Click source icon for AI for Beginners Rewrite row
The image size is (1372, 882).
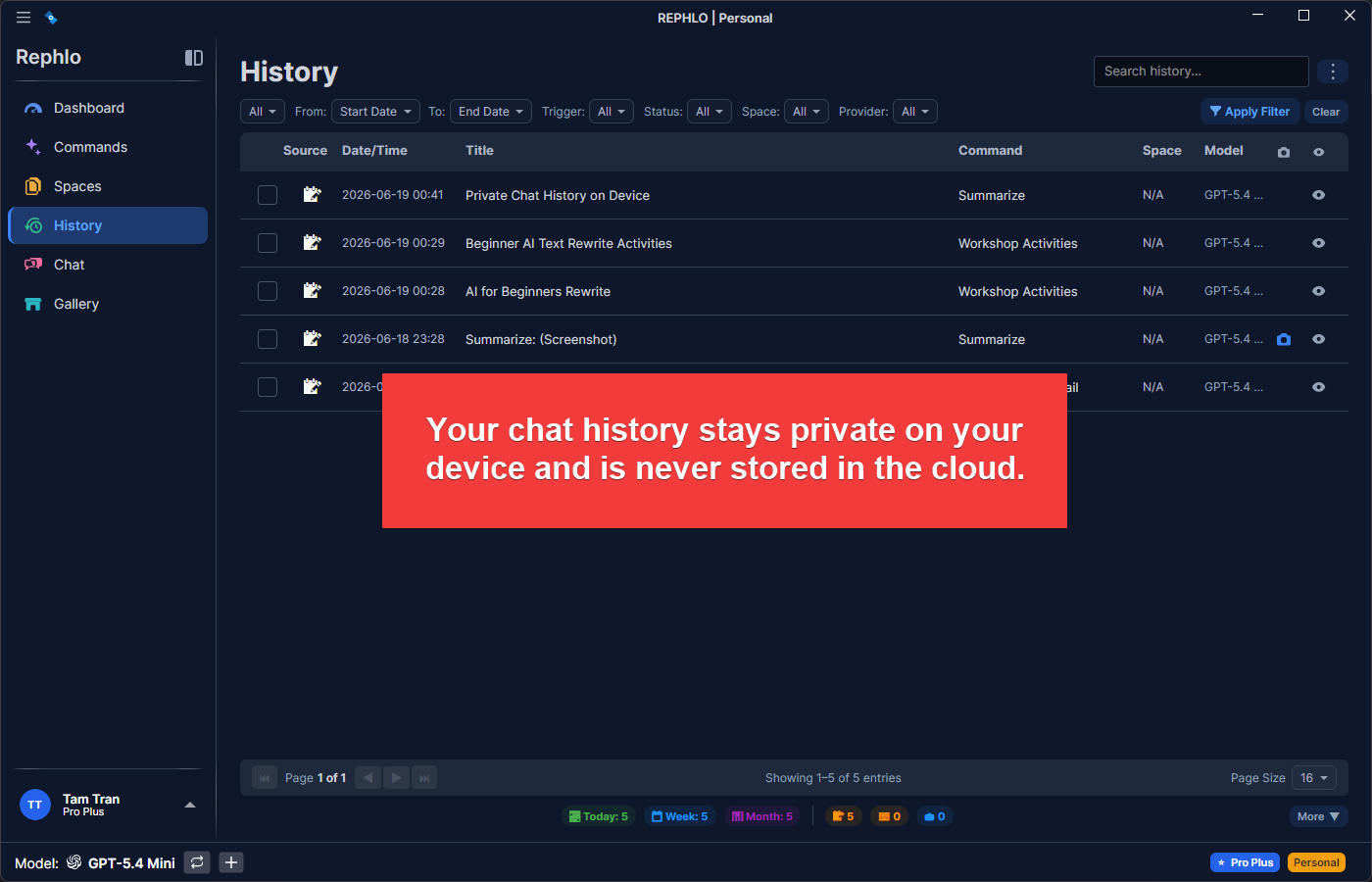point(312,290)
